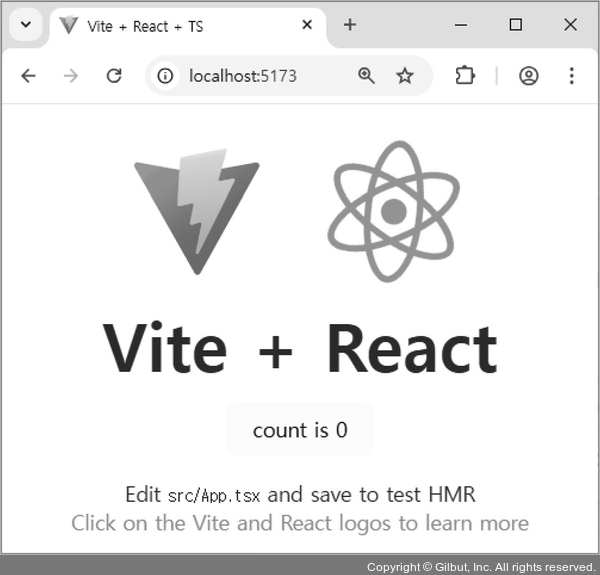Bookmark this page with the star
600x575 pixels.
[405, 76]
